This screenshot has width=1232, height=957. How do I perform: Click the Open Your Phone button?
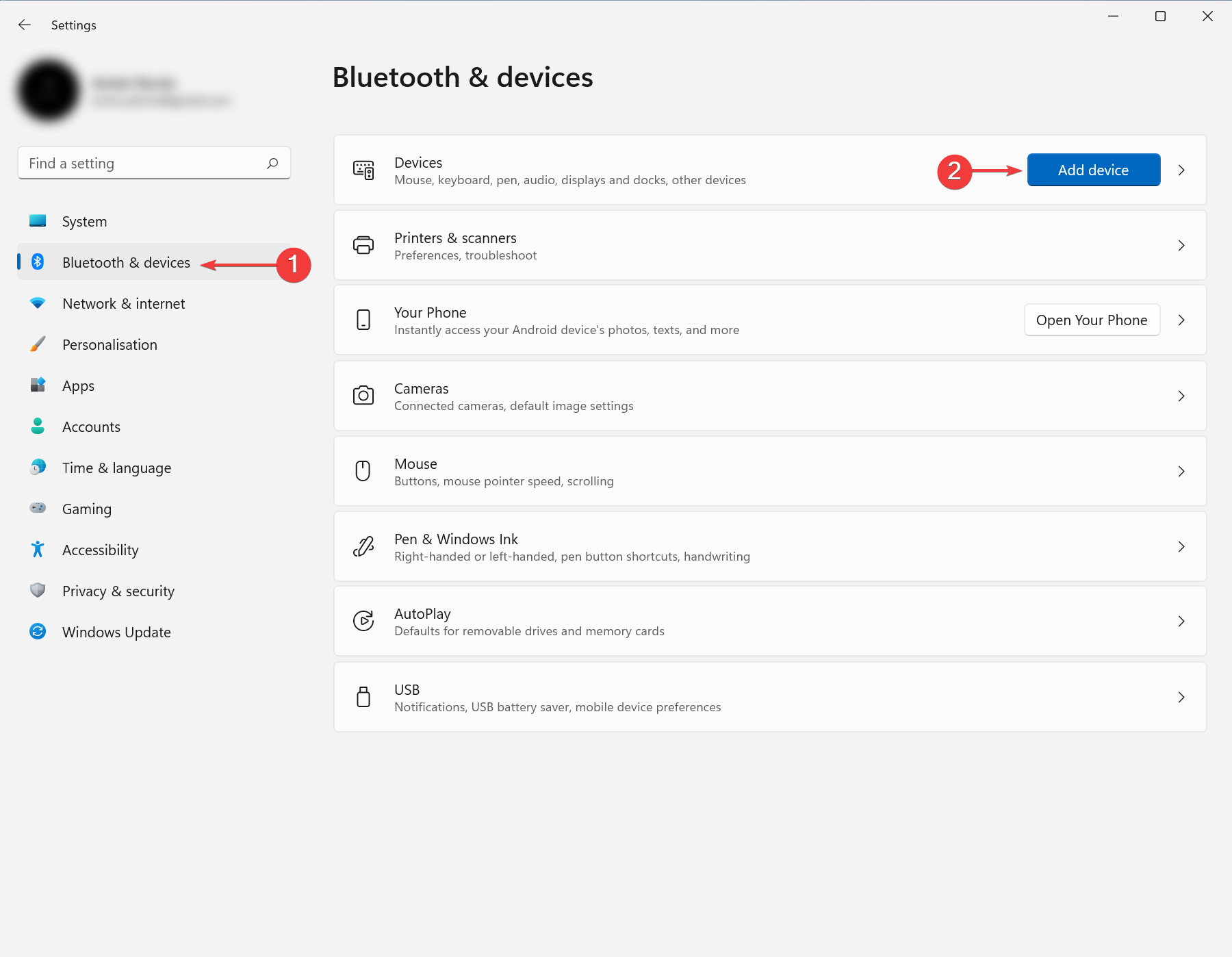click(x=1092, y=320)
